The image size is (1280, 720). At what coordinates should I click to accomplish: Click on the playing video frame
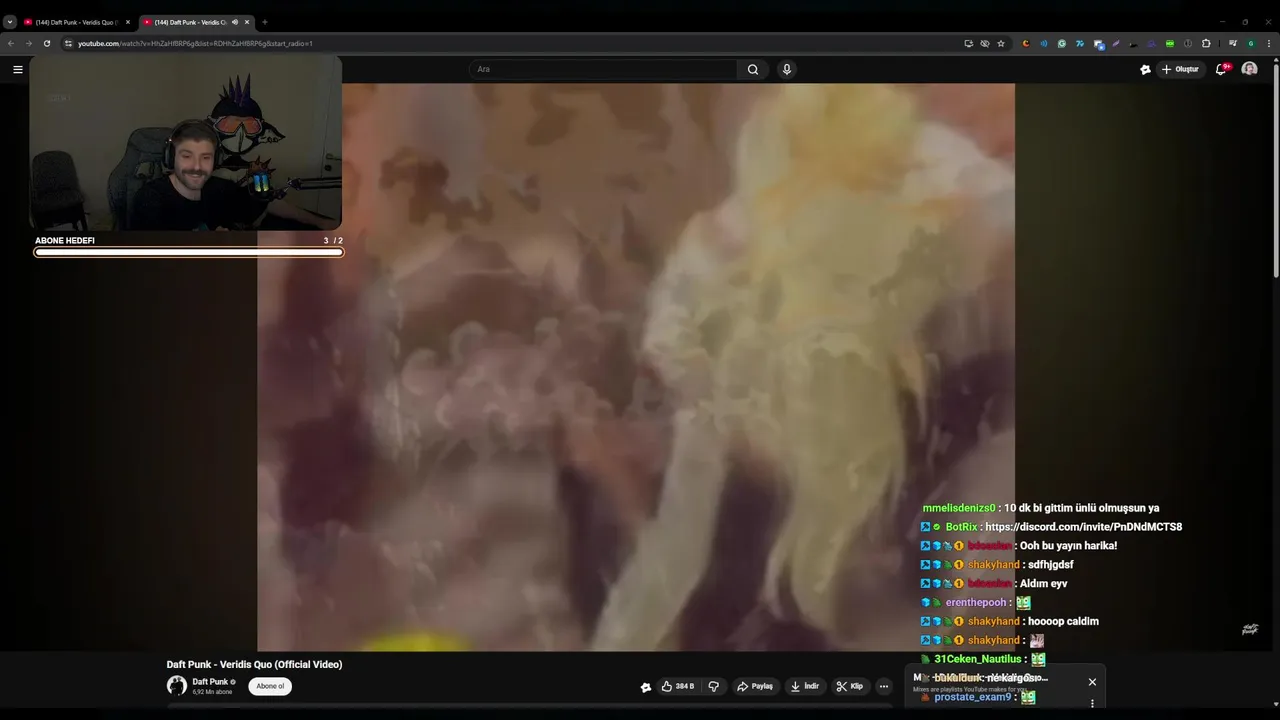pyautogui.click(x=636, y=367)
